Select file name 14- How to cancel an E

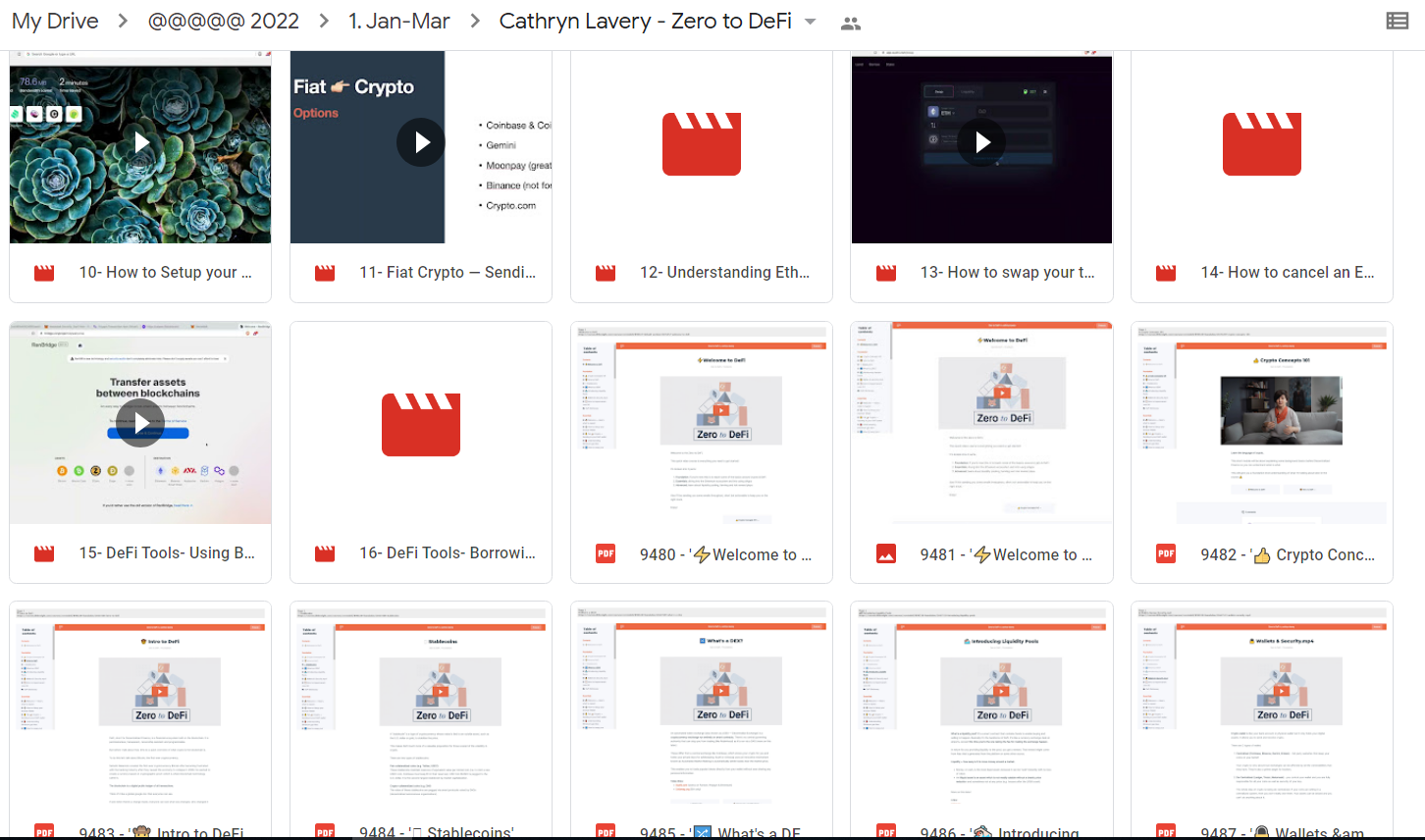pos(1288,273)
